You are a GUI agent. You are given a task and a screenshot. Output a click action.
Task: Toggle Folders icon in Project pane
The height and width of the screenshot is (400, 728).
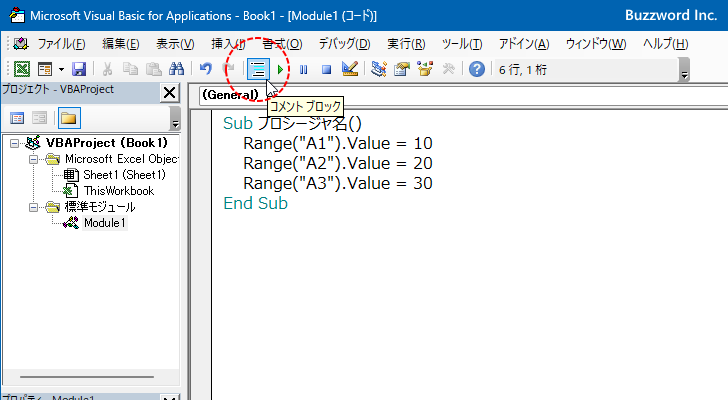click(x=69, y=118)
